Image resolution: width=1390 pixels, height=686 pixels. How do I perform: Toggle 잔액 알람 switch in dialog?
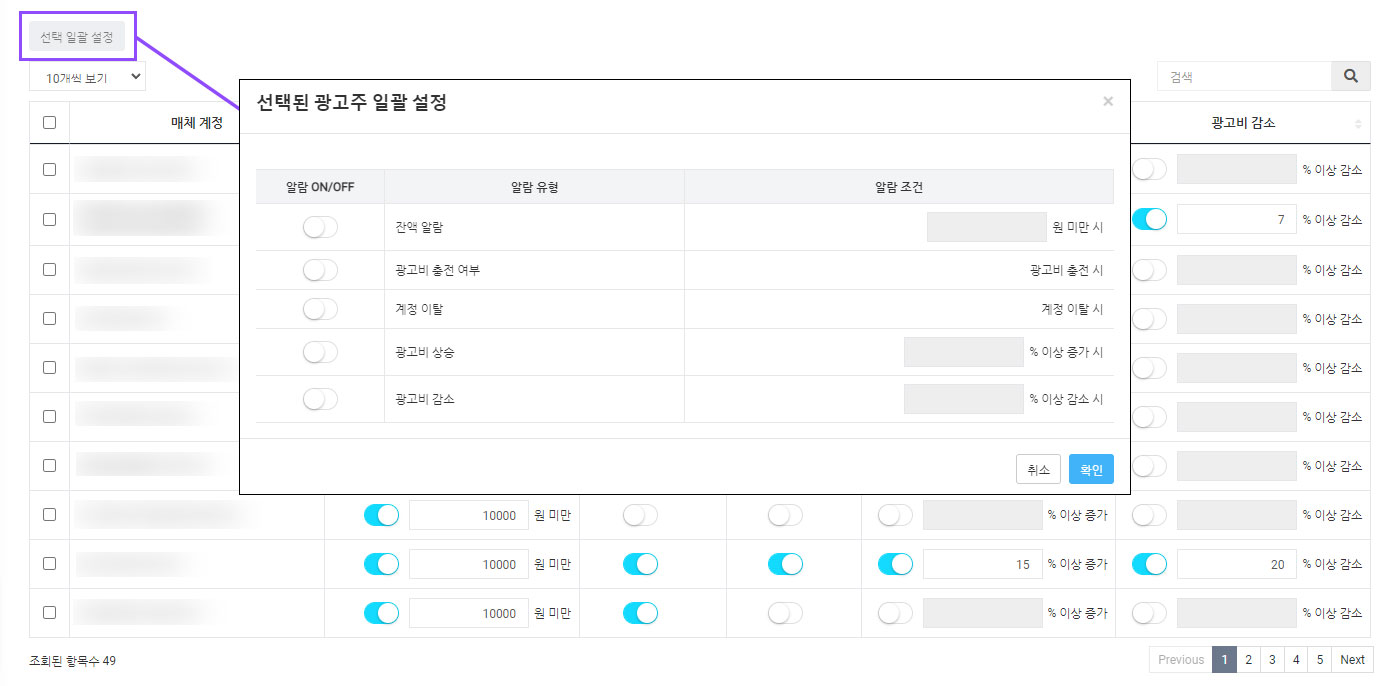click(x=320, y=228)
